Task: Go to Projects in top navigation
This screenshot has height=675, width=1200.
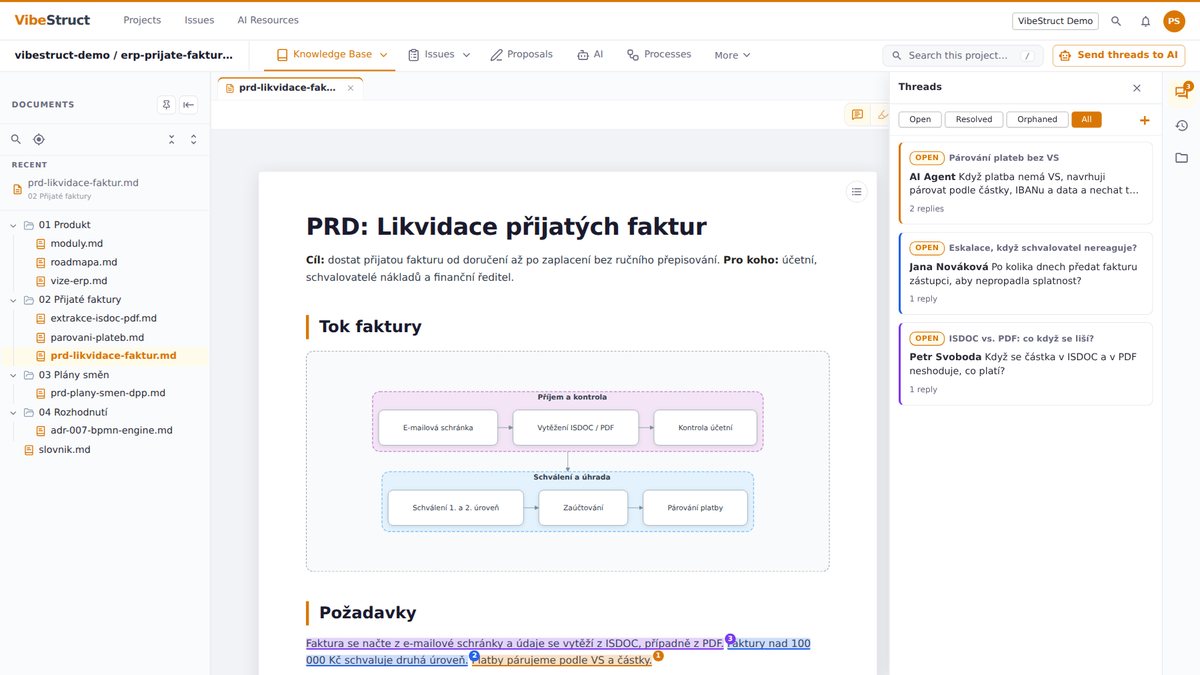Action: coord(142,20)
